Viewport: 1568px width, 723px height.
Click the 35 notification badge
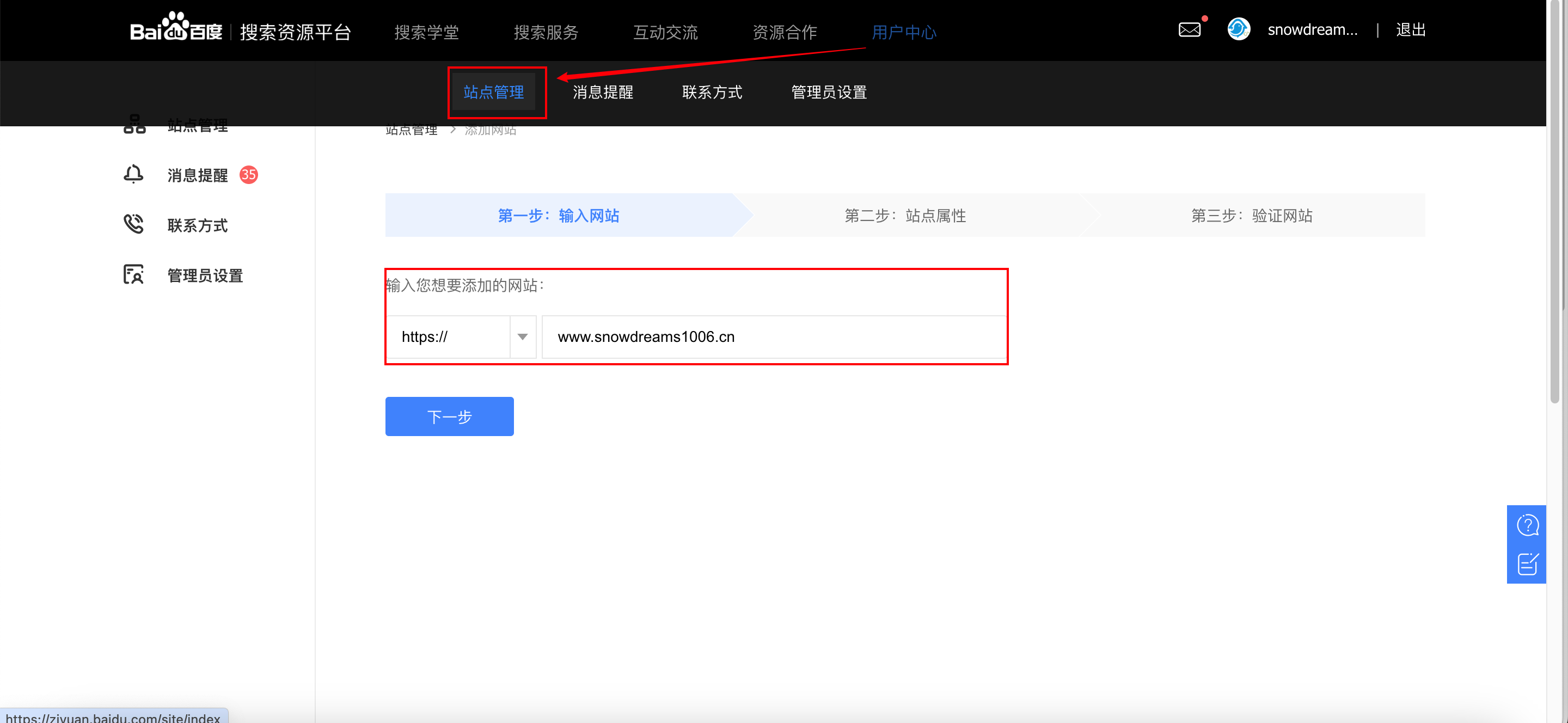tap(248, 175)
